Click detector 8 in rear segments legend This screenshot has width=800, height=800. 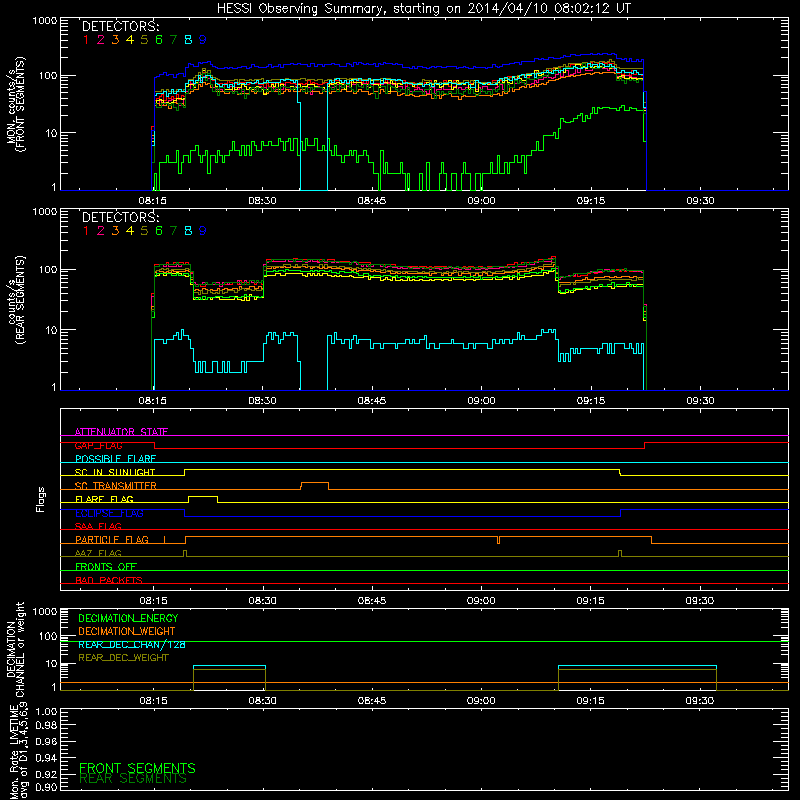tap(188, 231)
